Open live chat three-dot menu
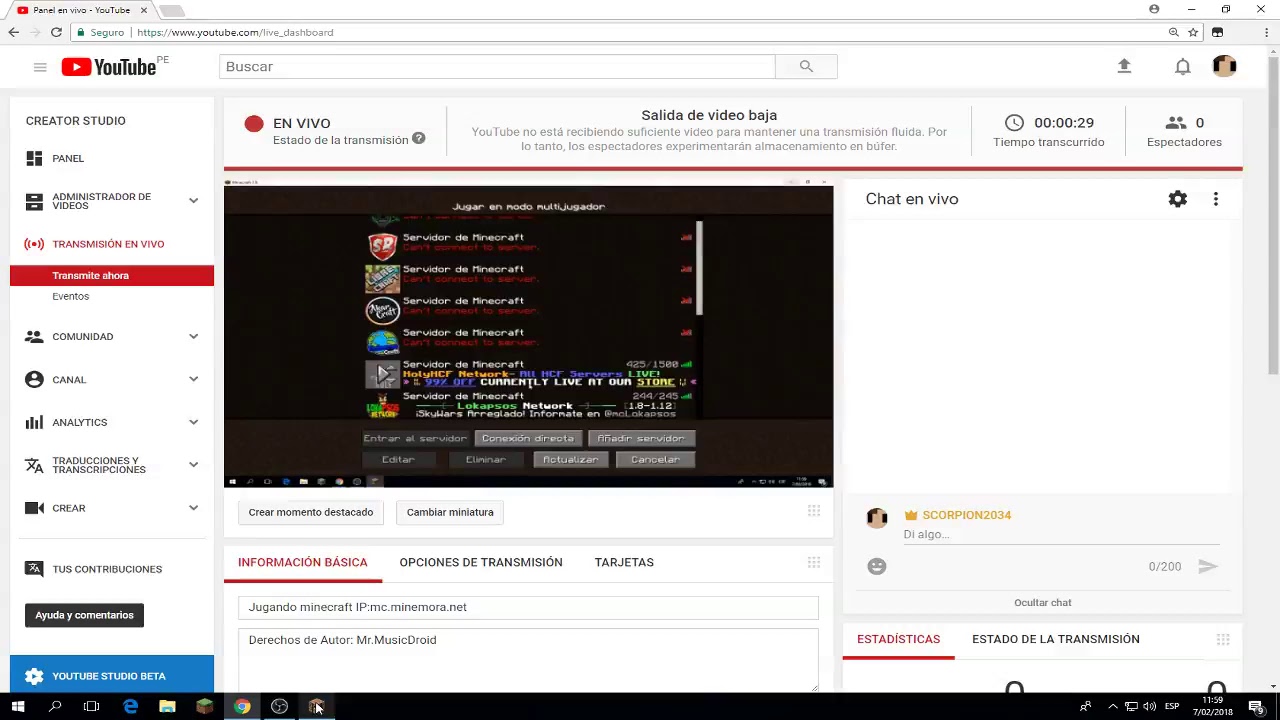The width and height of the screenshot is (1280, 720). (x=1216, y=199)
